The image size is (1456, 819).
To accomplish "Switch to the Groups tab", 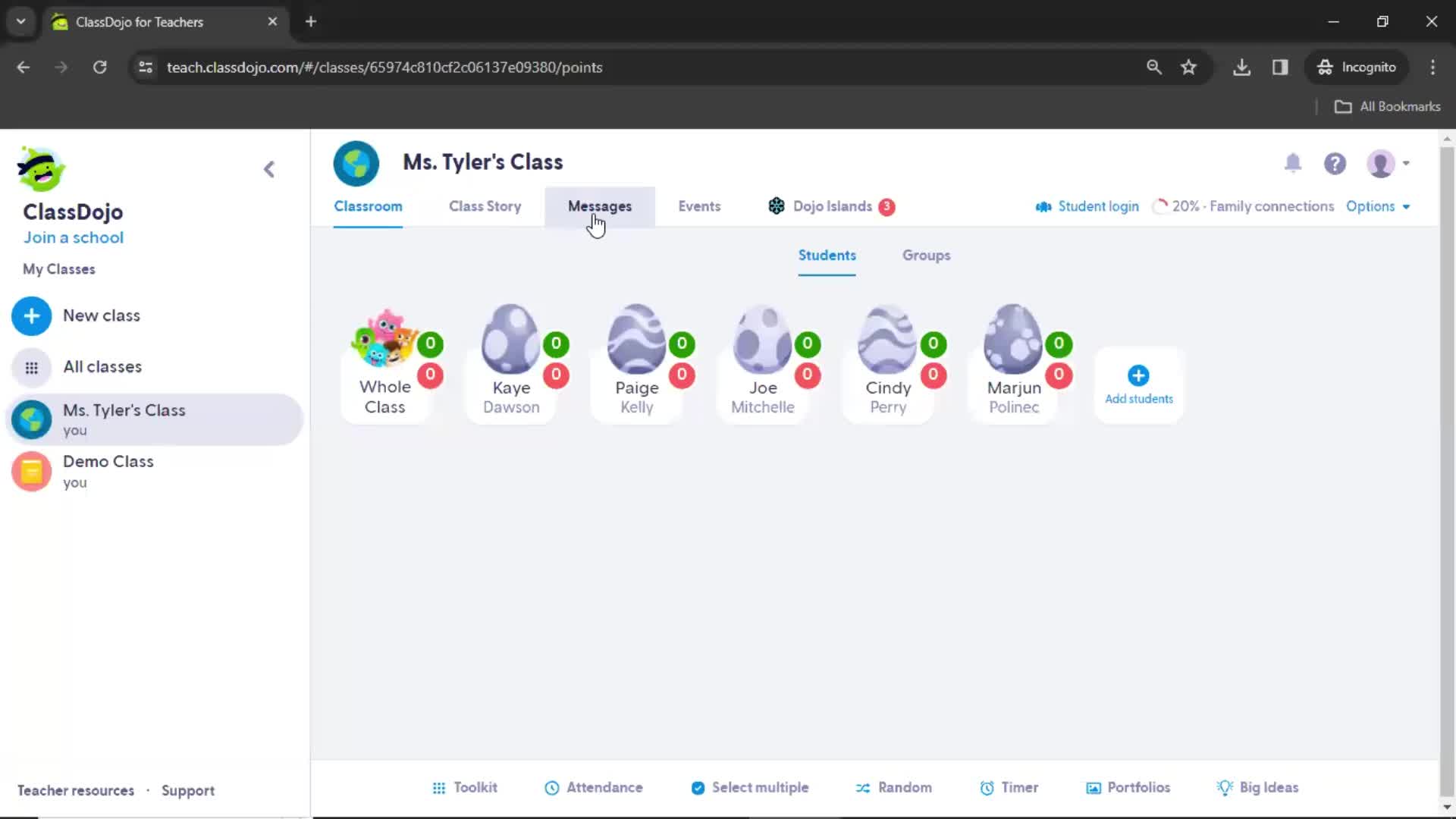I will [926, 254].
